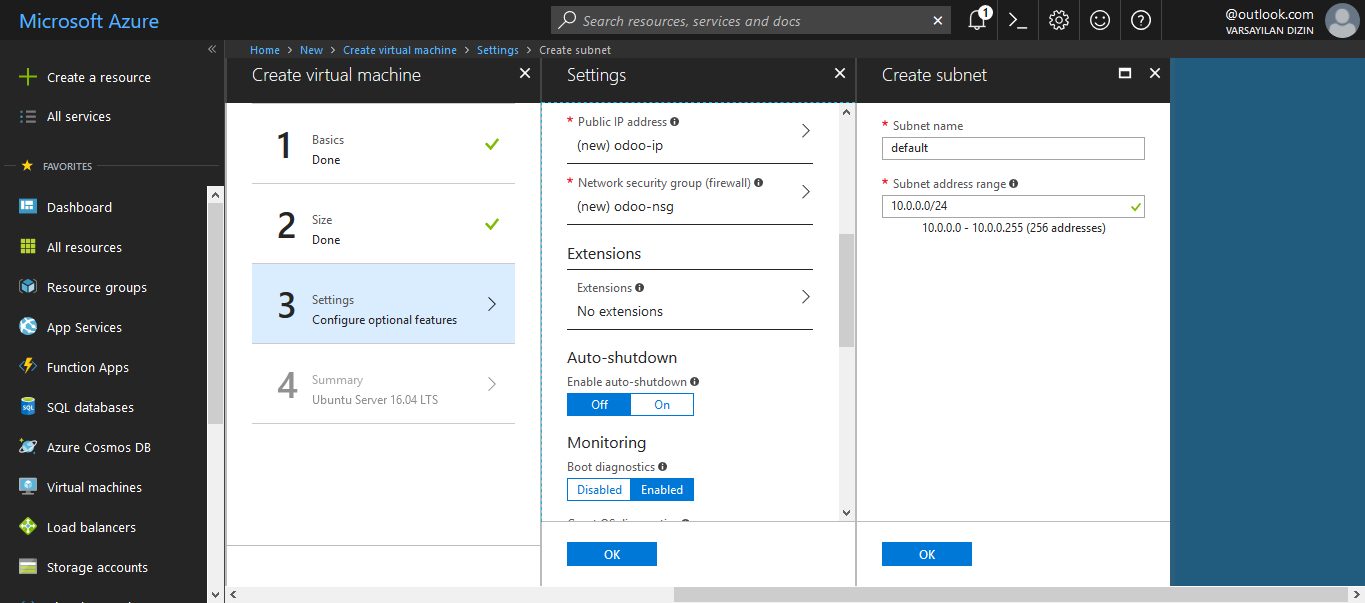Open the Extensions chevron row
The width and height of the screenshot is (1365, 603).
[x=805, y=297]
